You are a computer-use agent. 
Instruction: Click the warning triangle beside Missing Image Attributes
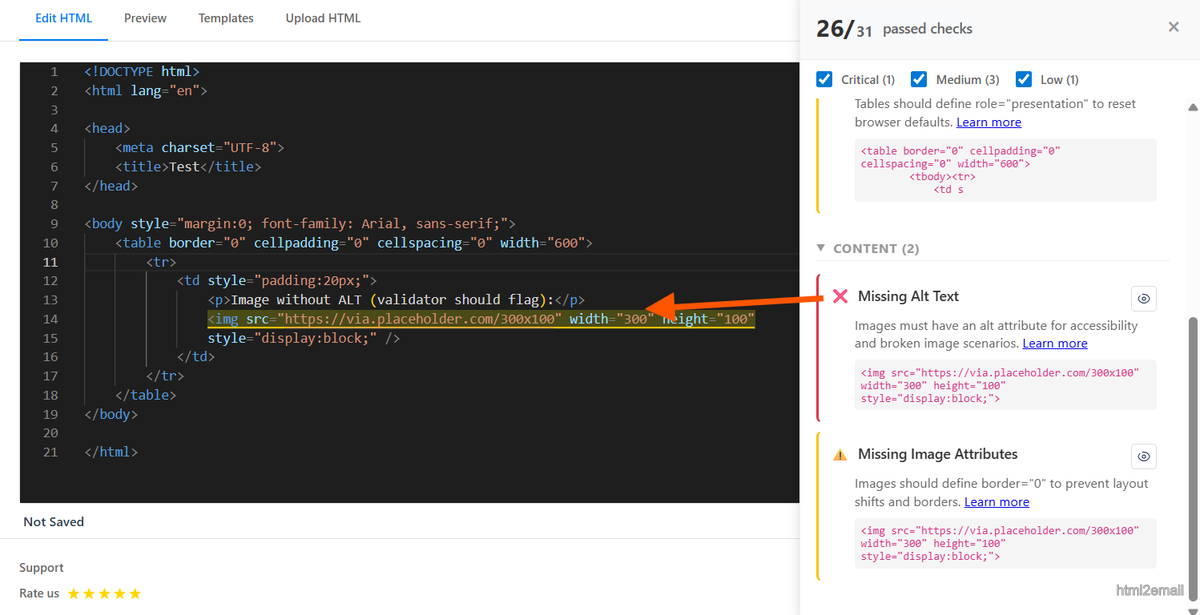[840, 454]
